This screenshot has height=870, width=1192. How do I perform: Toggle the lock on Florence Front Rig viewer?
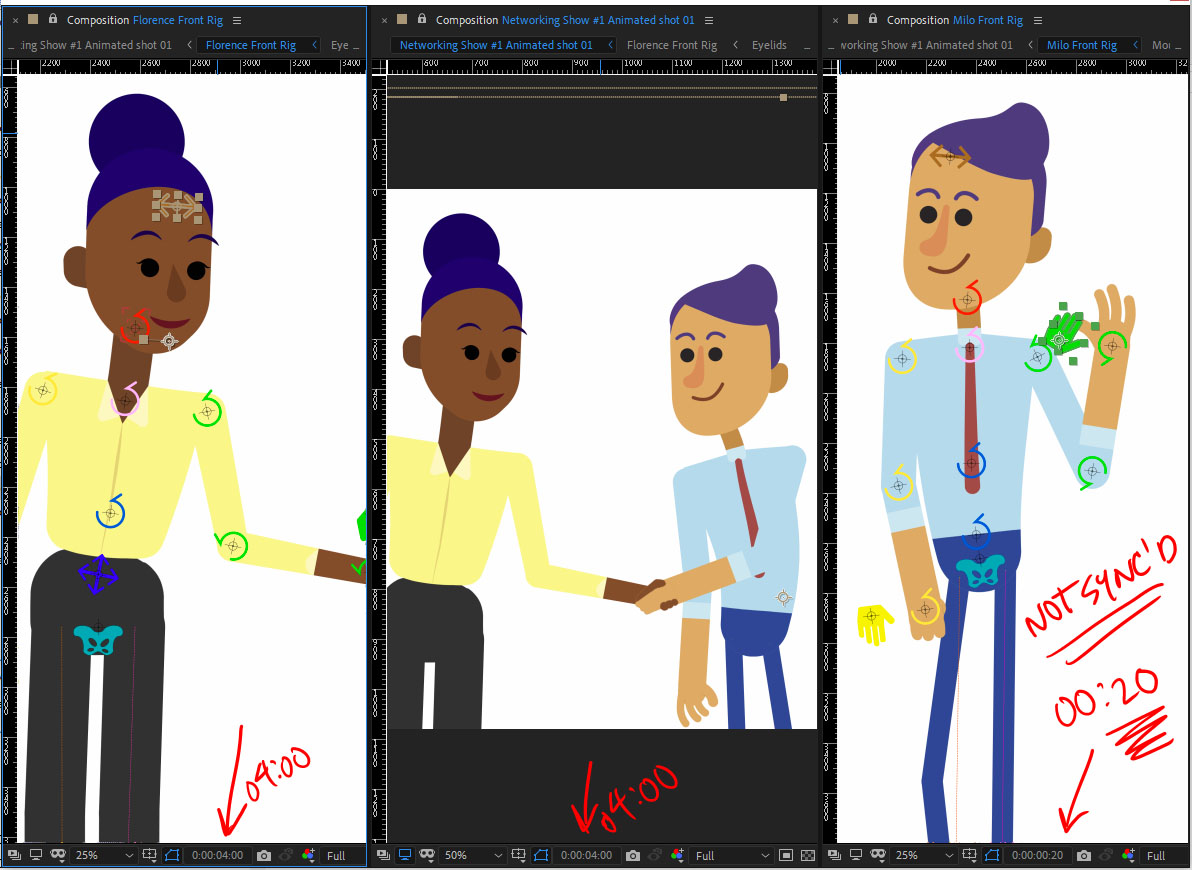tap(52, 19)
